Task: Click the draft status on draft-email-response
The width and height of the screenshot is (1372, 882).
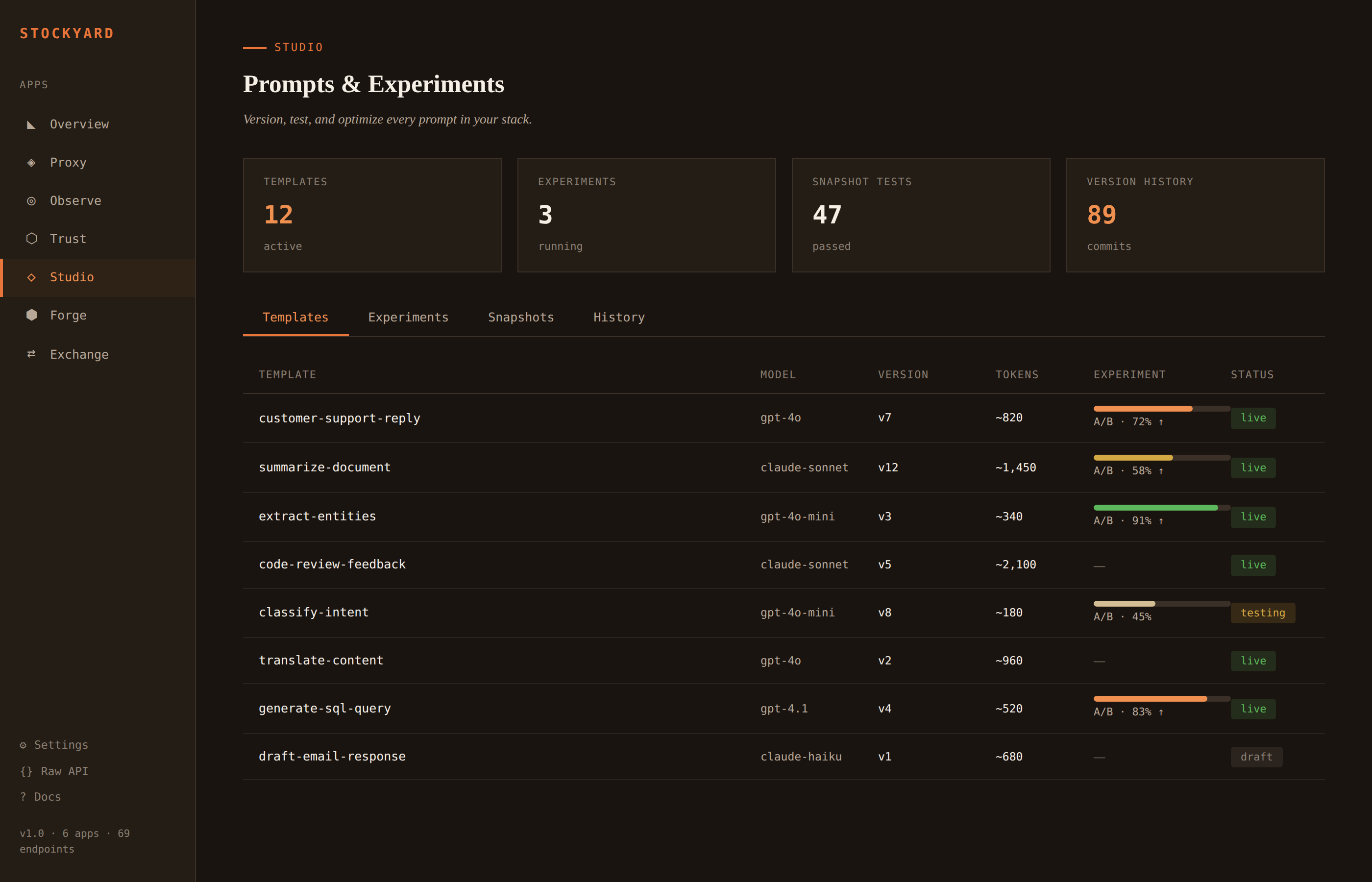Action: coord(1256,756)
